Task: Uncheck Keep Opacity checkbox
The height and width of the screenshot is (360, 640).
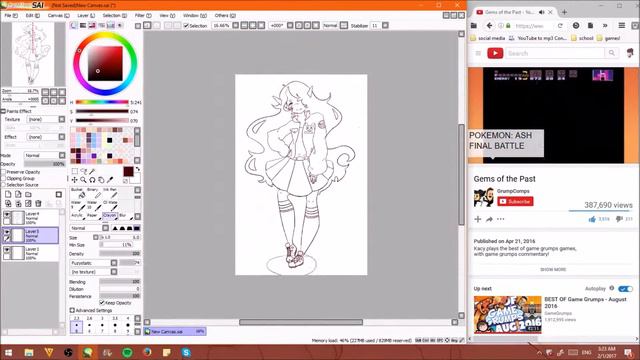Action: point(102,303)
